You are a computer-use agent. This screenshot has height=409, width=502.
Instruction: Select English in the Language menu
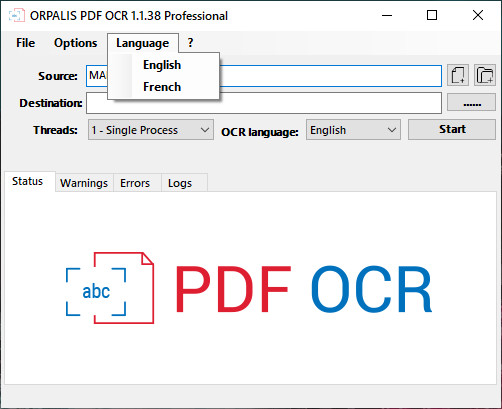[163, 65]
